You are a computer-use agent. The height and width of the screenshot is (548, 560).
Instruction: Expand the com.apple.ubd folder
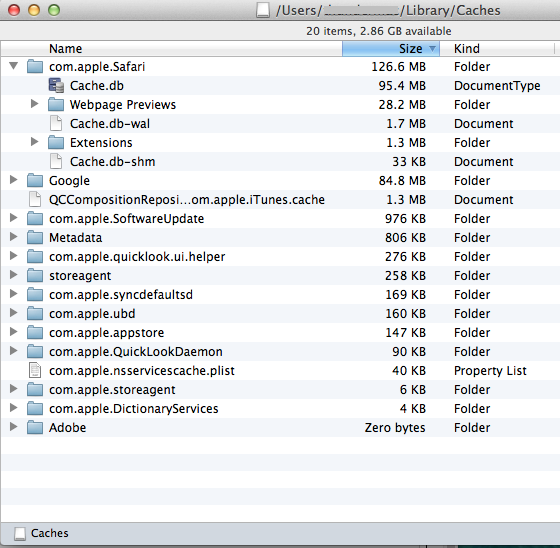14,313
